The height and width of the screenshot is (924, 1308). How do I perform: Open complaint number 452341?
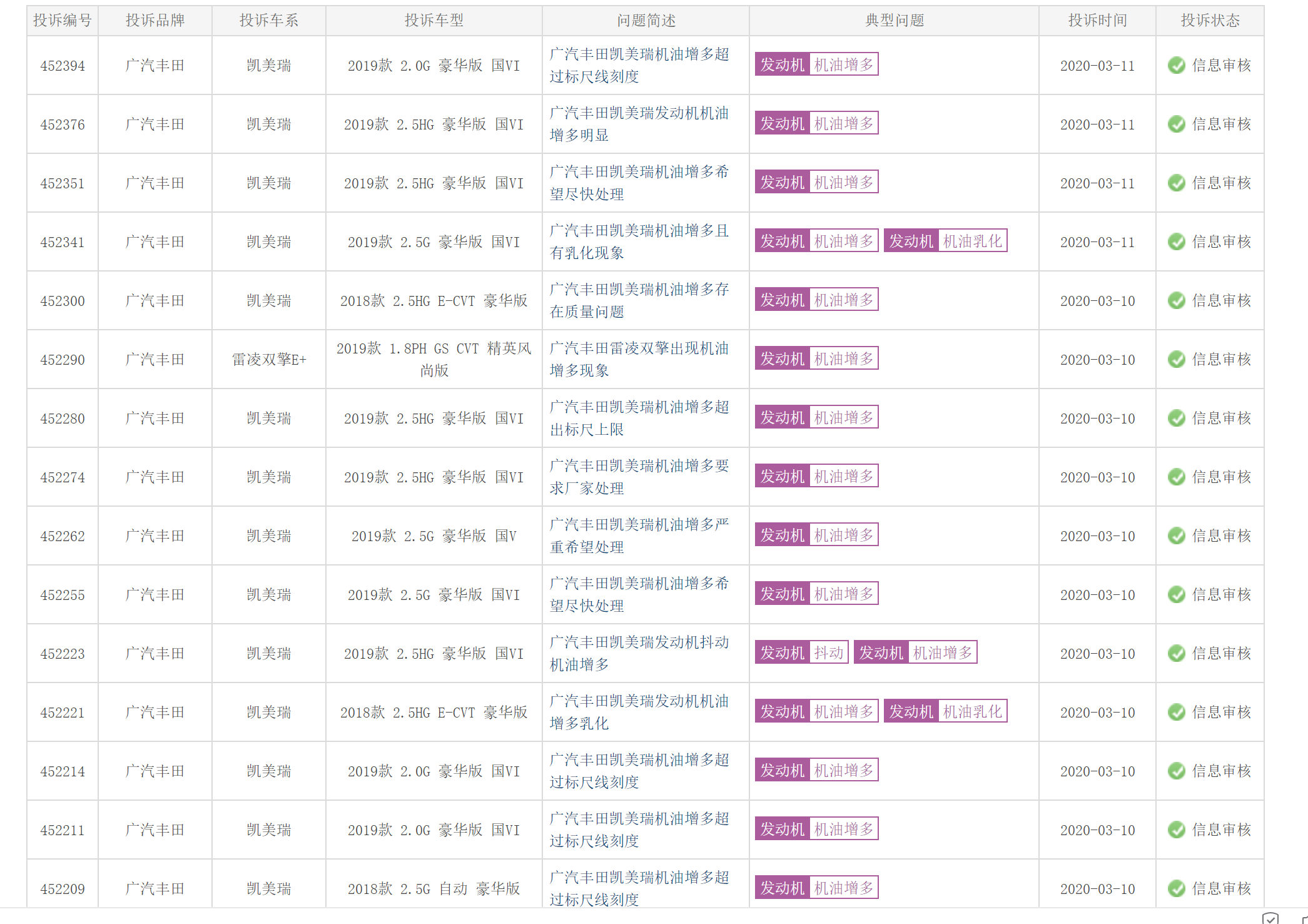63,242
